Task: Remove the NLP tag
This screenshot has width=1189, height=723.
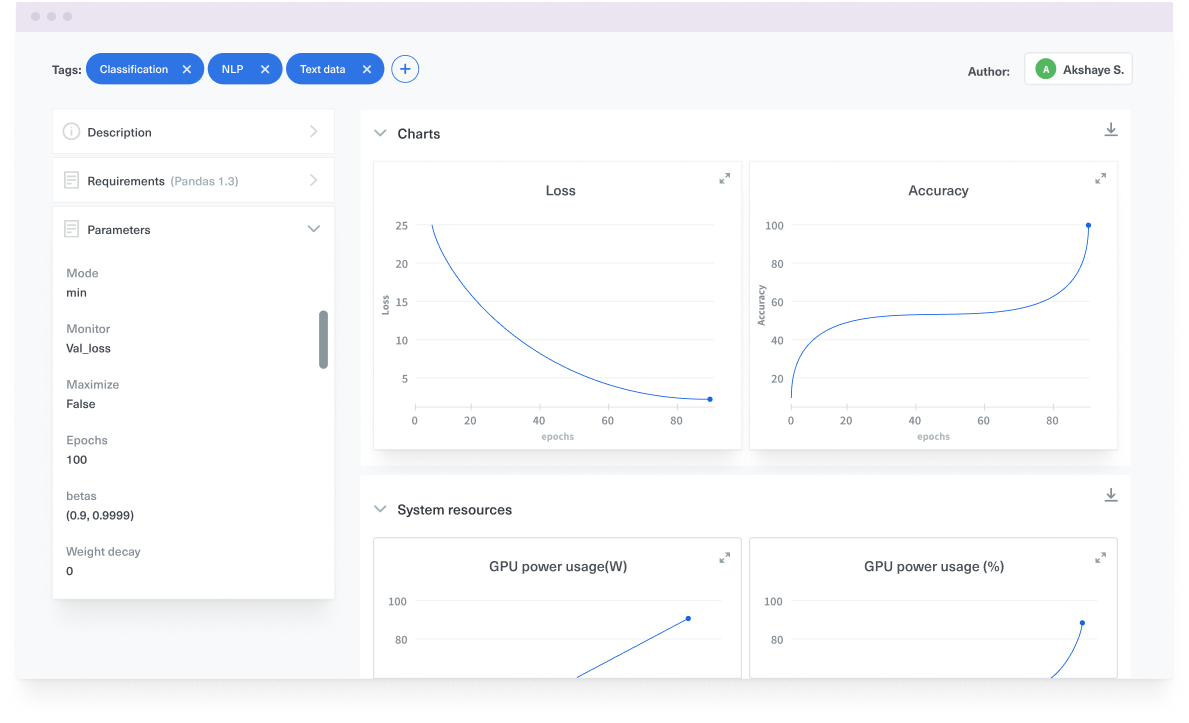Action: [265, 69]
